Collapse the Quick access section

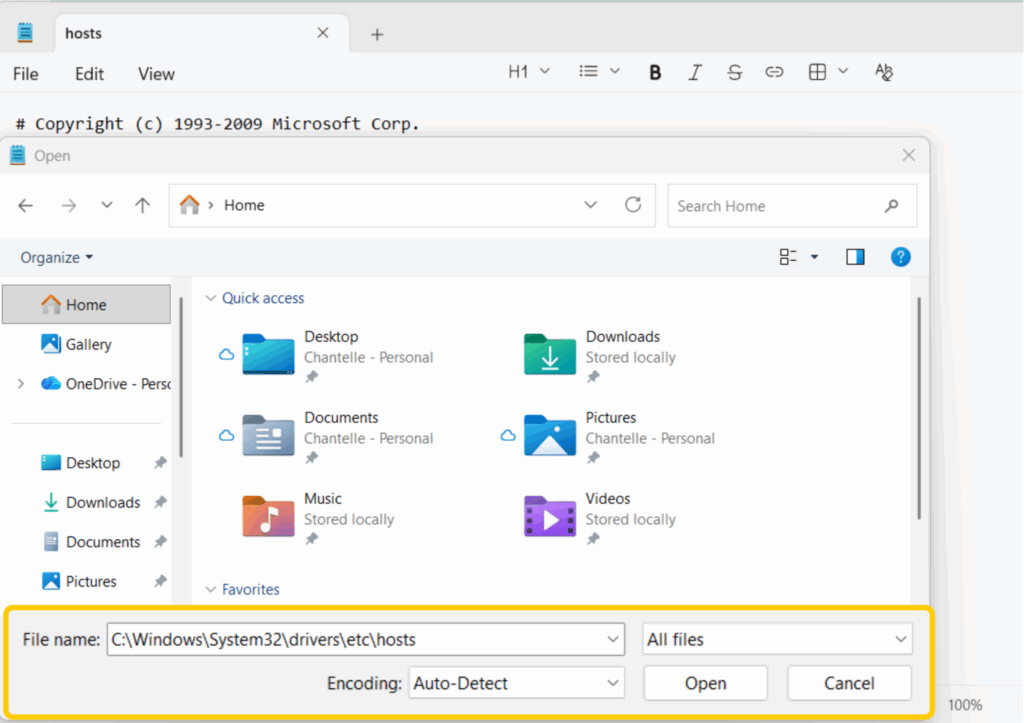[210, 298]
